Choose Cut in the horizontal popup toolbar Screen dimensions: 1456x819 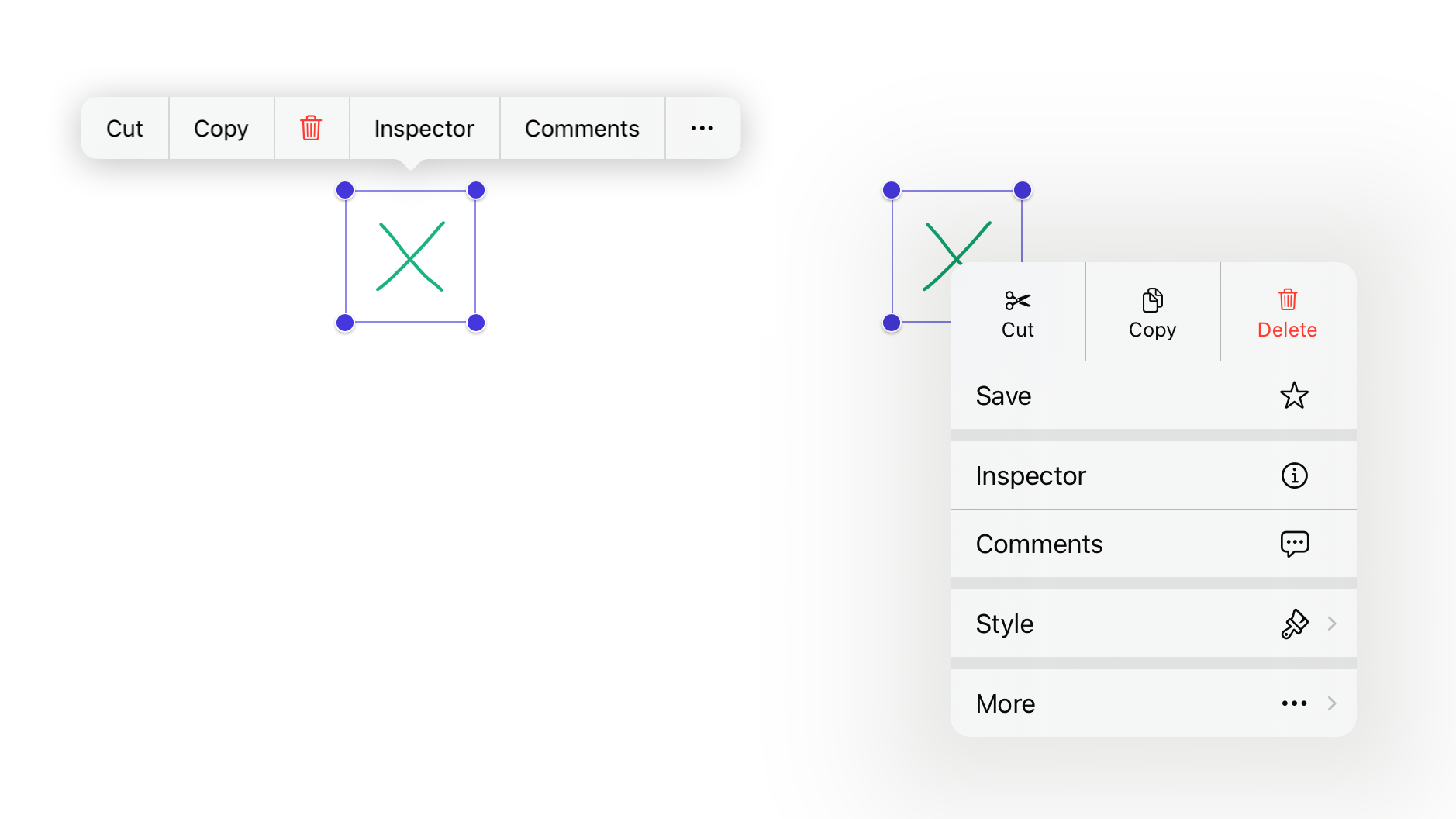click(x=125, y=128)
